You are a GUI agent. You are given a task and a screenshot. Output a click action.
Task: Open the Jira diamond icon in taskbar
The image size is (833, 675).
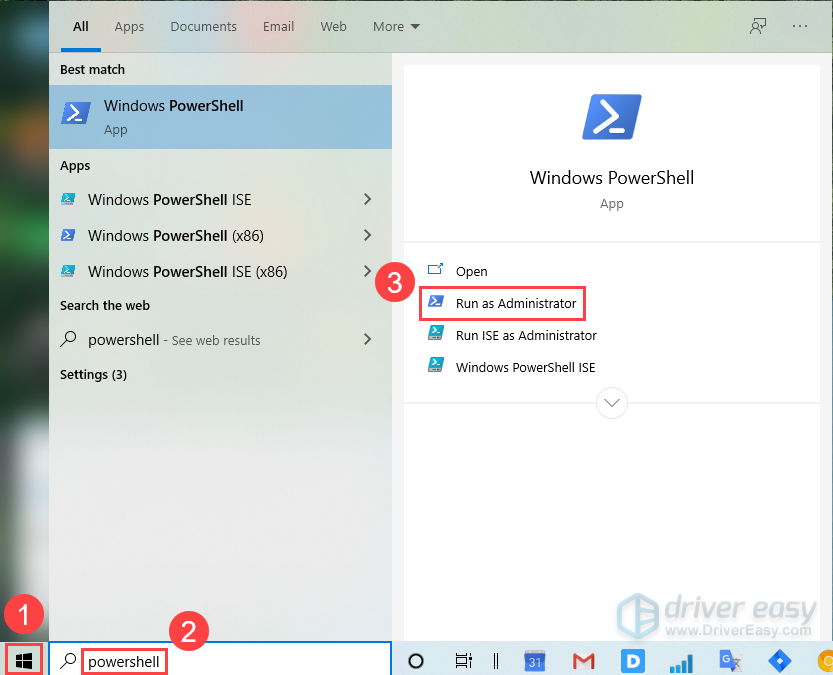point(780,660)
